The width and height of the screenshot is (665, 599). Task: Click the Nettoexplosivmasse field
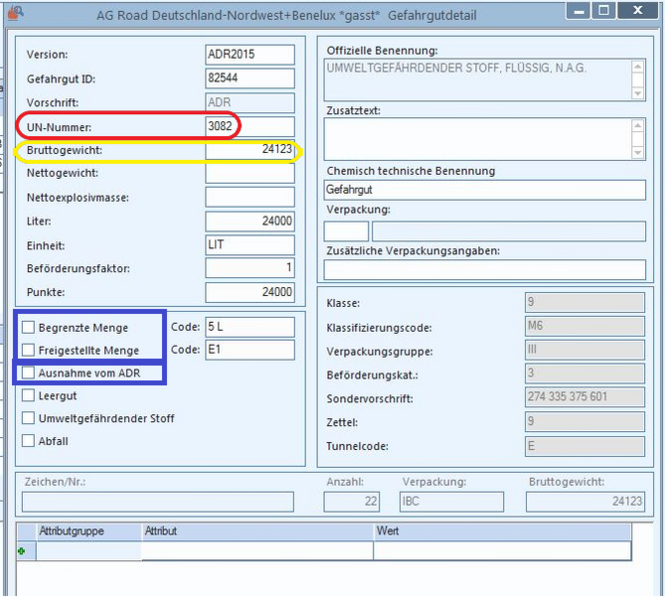tap(250, 197)
